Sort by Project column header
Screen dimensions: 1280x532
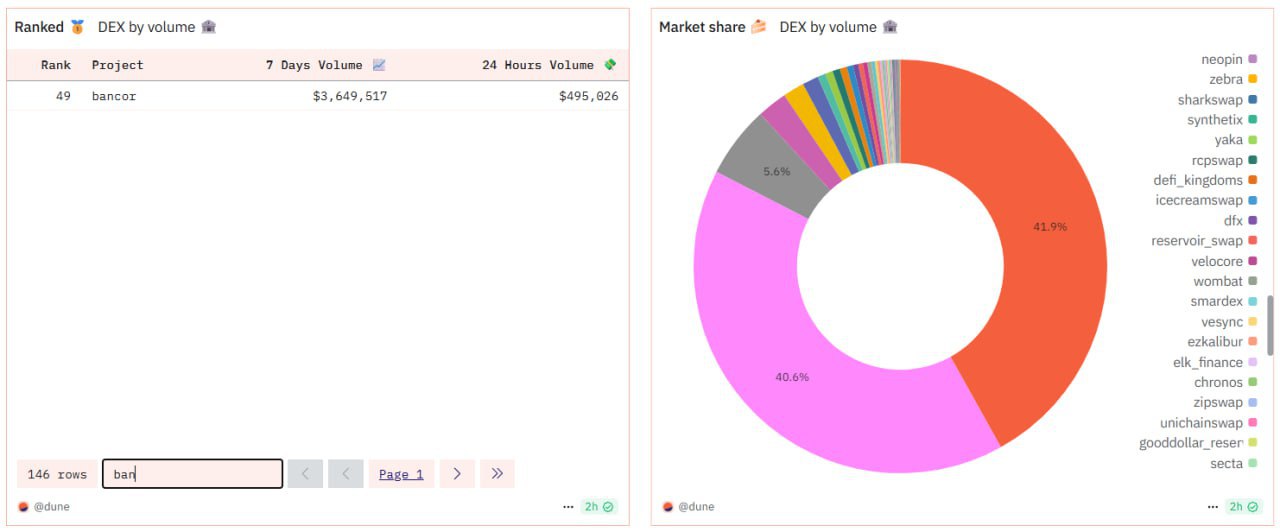[118, 65]
